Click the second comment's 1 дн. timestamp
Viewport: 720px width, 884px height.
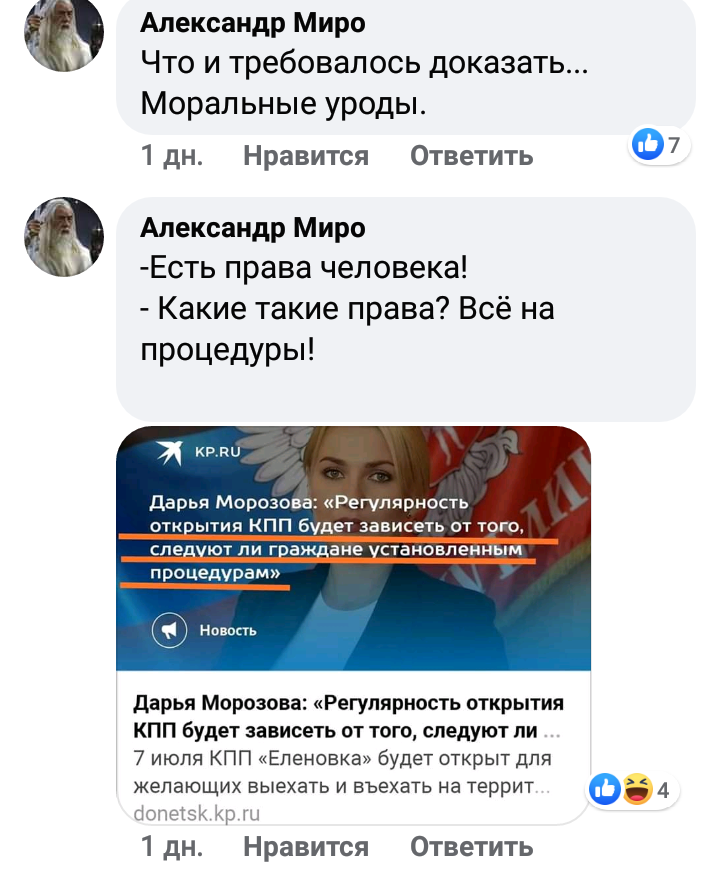click(x=172, y=846)
